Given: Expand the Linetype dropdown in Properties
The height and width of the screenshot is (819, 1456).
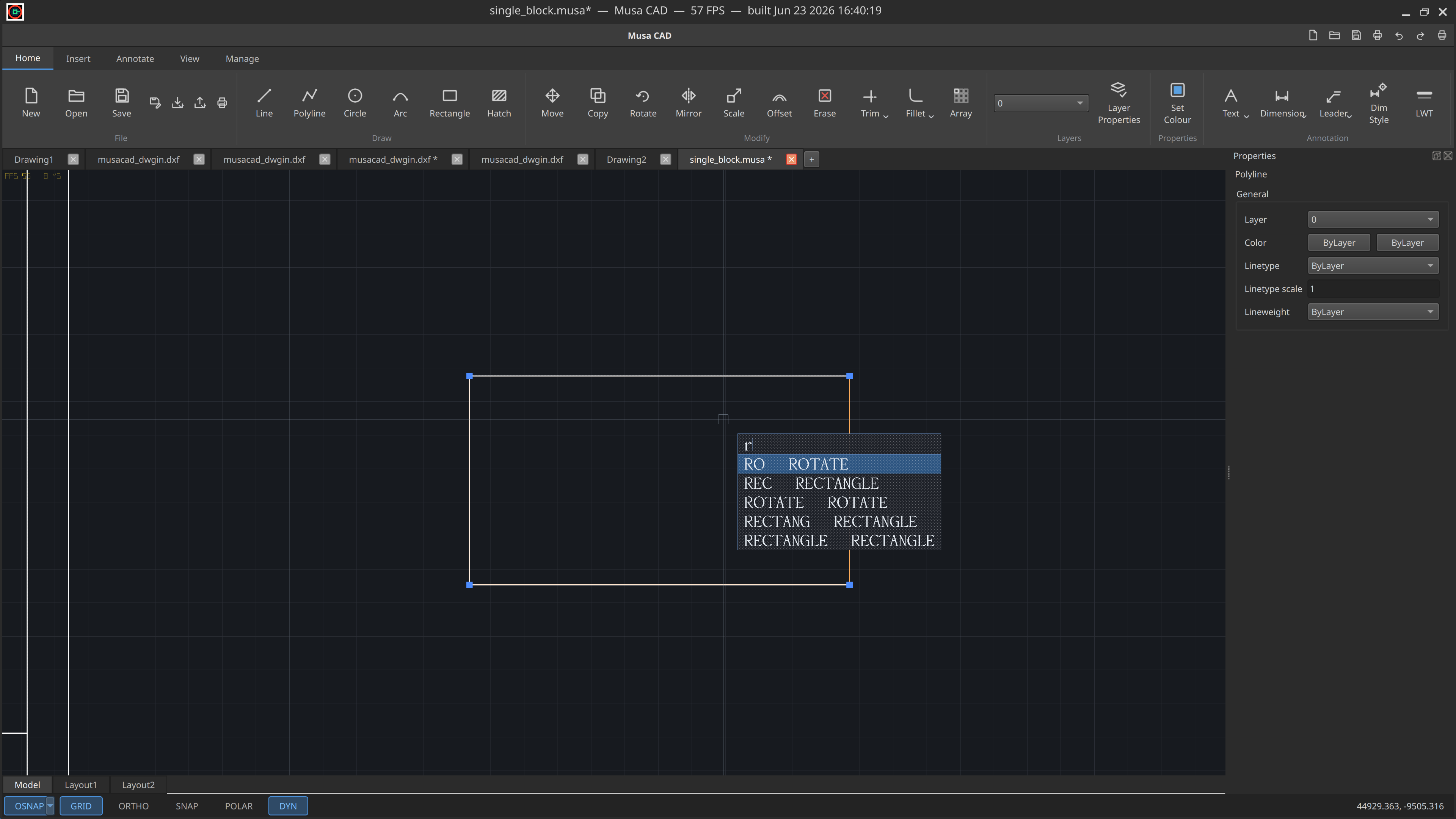Looking at the screenshot, I should tap(1372, 266).
